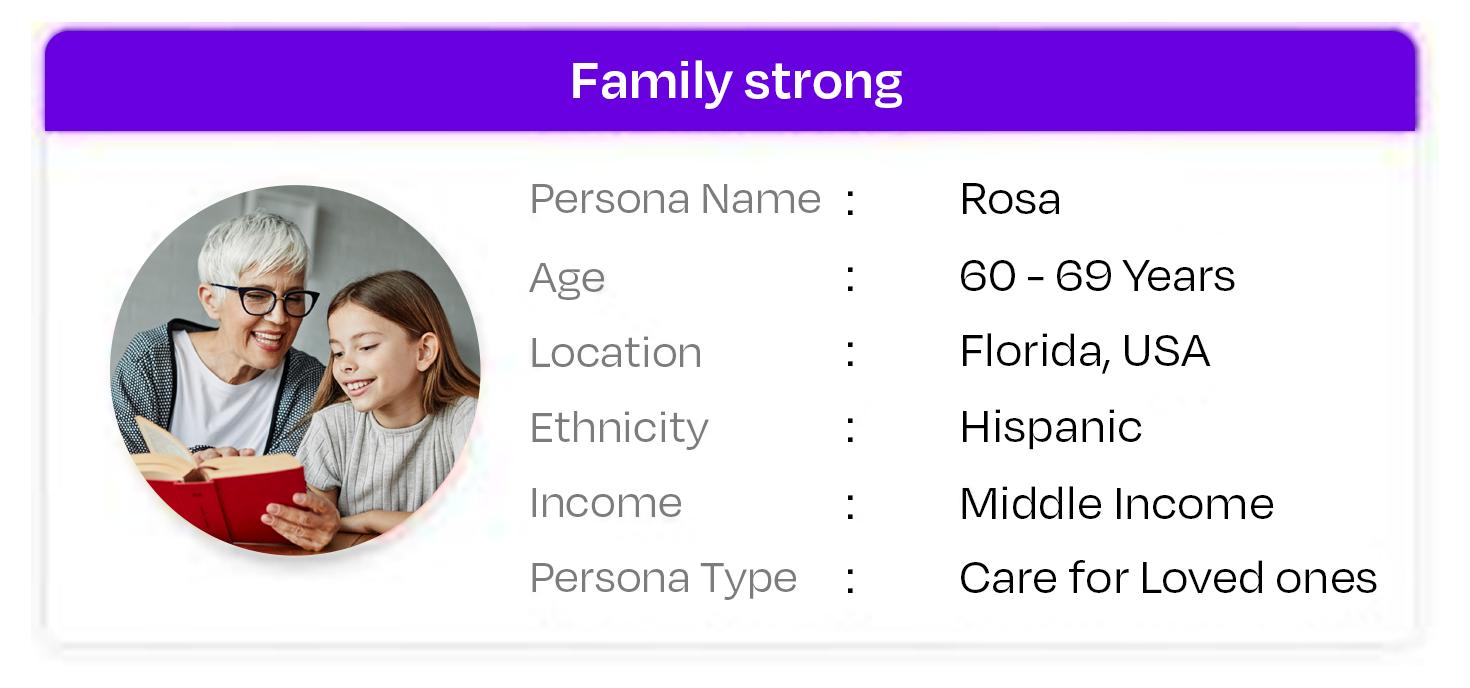Click the 60 - 69 Years value
The width and height of the screenshot is (1470, 688).
pyautogui.click(x=1097, y=276)
